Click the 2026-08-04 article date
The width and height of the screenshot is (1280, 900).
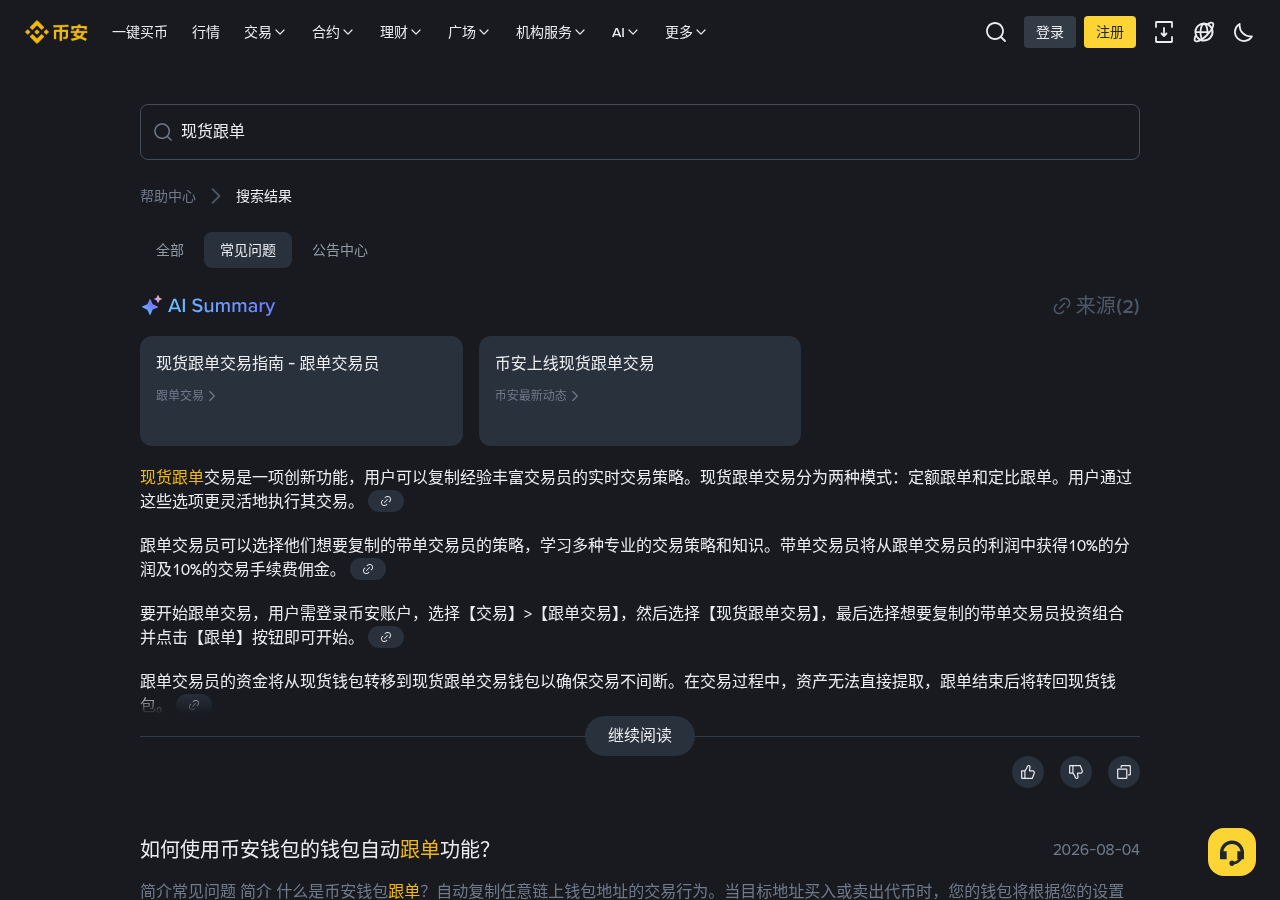point(1096,850)
